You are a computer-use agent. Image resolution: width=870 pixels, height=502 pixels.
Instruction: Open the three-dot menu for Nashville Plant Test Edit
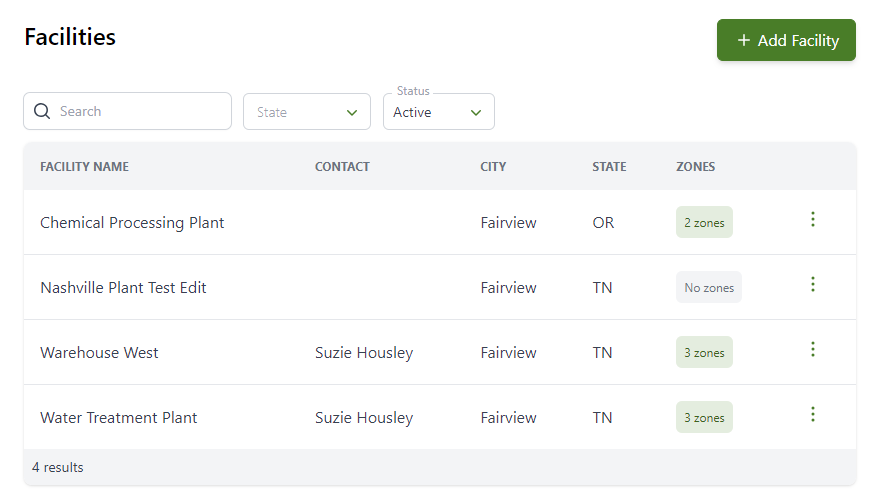pyautogui.click(x=813, y=285)
